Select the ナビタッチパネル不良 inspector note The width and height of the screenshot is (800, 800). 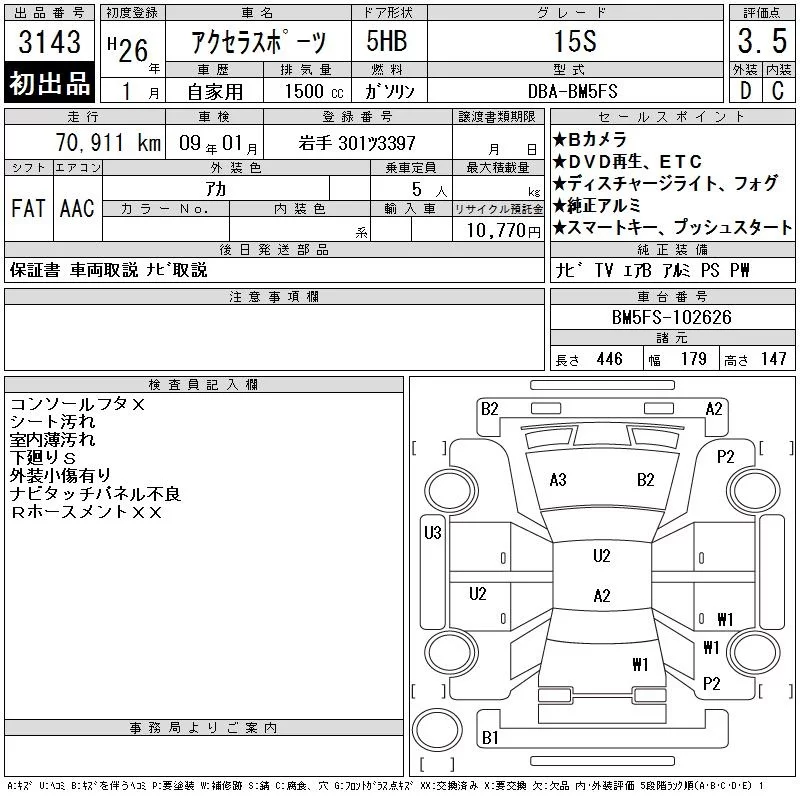pyautogui.click(x=95, y=493)
